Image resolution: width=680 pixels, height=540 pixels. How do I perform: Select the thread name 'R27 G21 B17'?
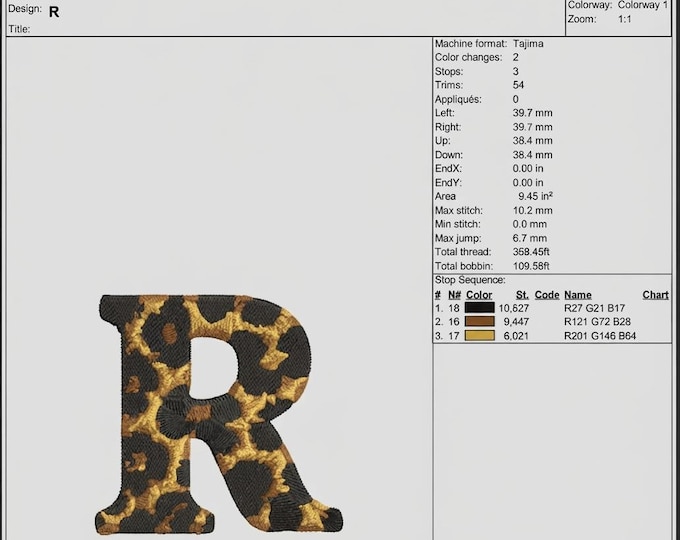point(594,308)
